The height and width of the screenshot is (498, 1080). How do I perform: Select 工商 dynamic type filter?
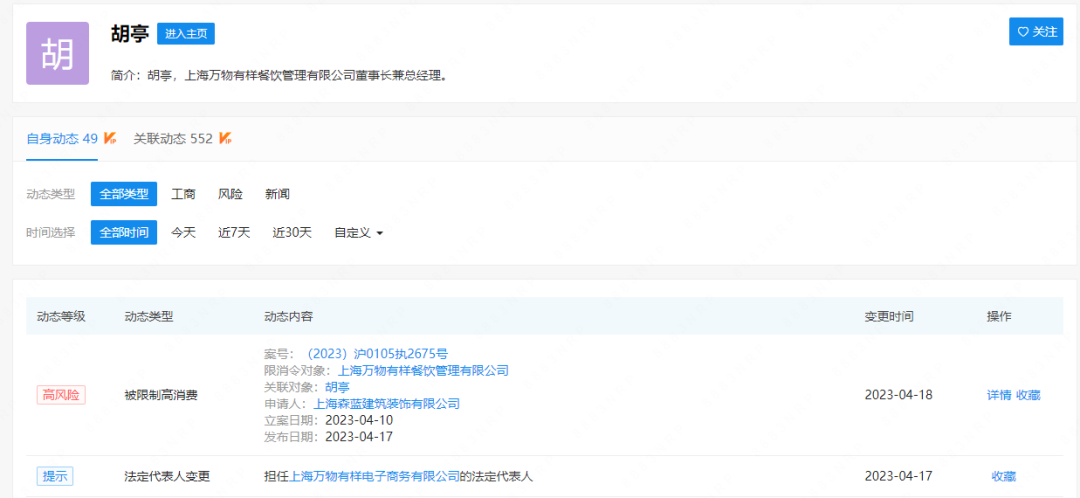[183, 194]
